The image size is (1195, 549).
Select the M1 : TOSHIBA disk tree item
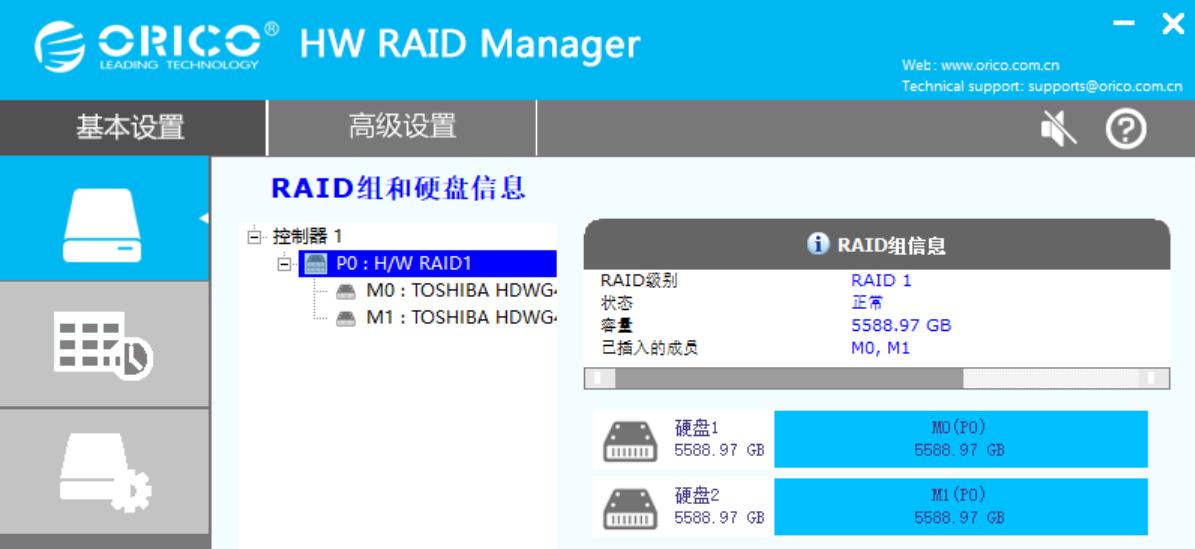(447, 317)
